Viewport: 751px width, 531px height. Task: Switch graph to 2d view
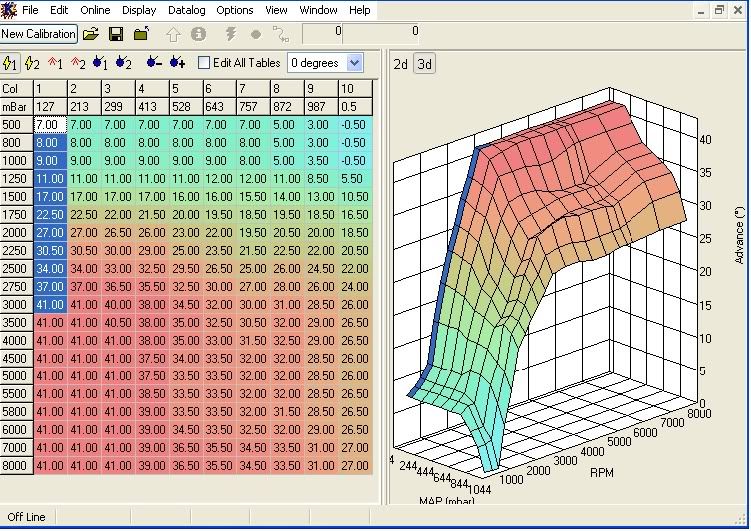(400, 64)
